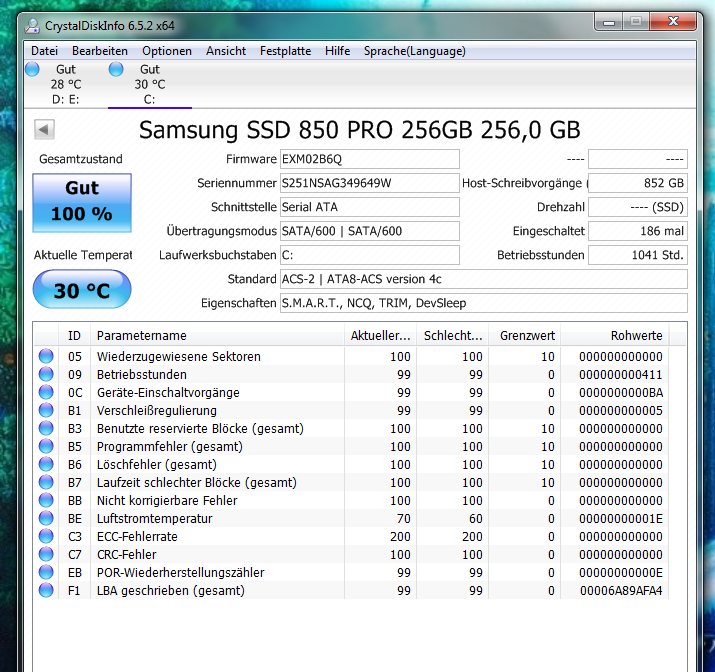Screen dimensions: 715x672
Task: Click raw value 00000000001E
Action: point(621,519)
